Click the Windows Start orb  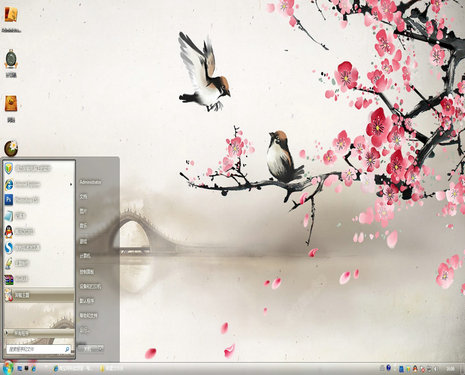coord(7,368)
